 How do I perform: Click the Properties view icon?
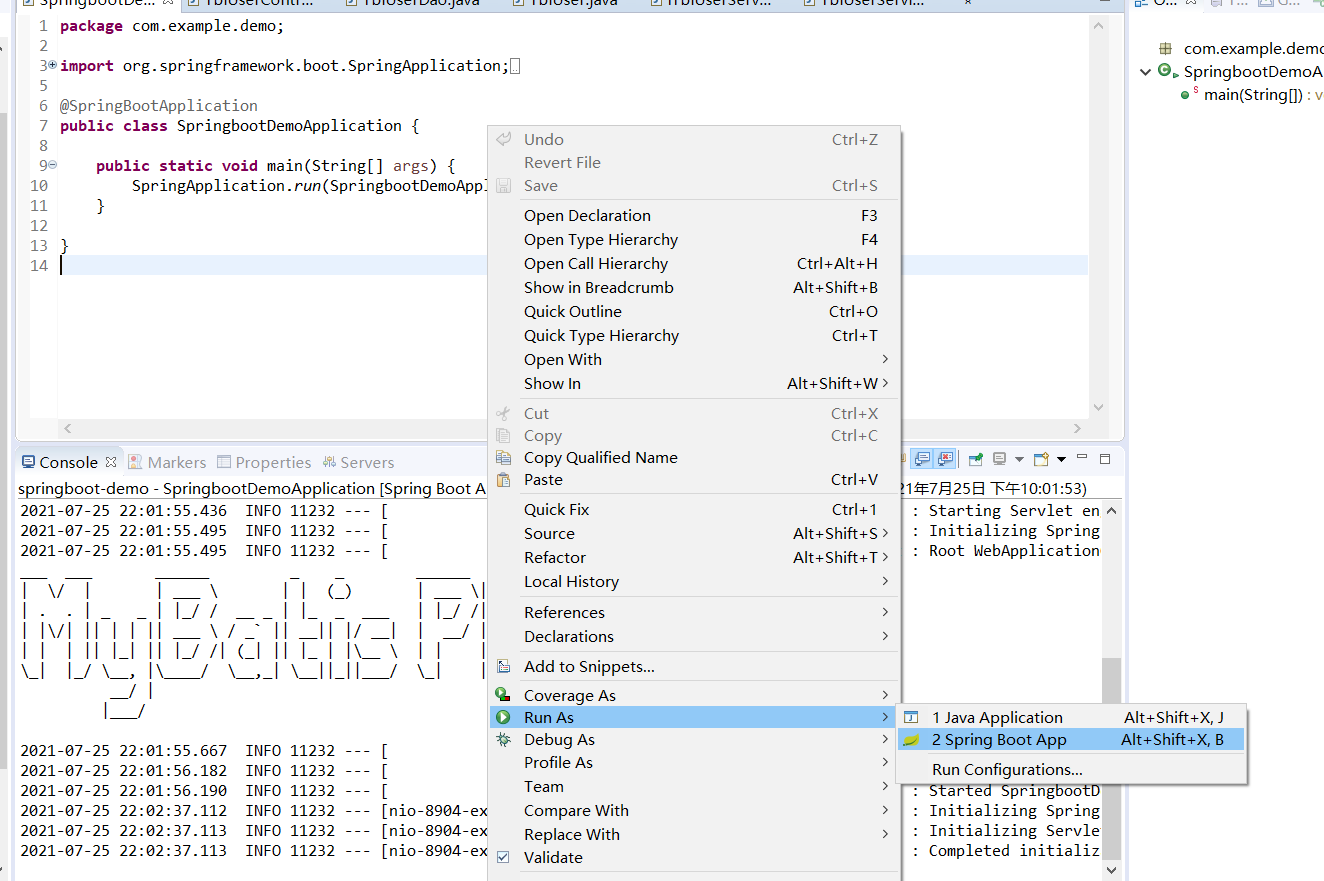coord(224,462)
